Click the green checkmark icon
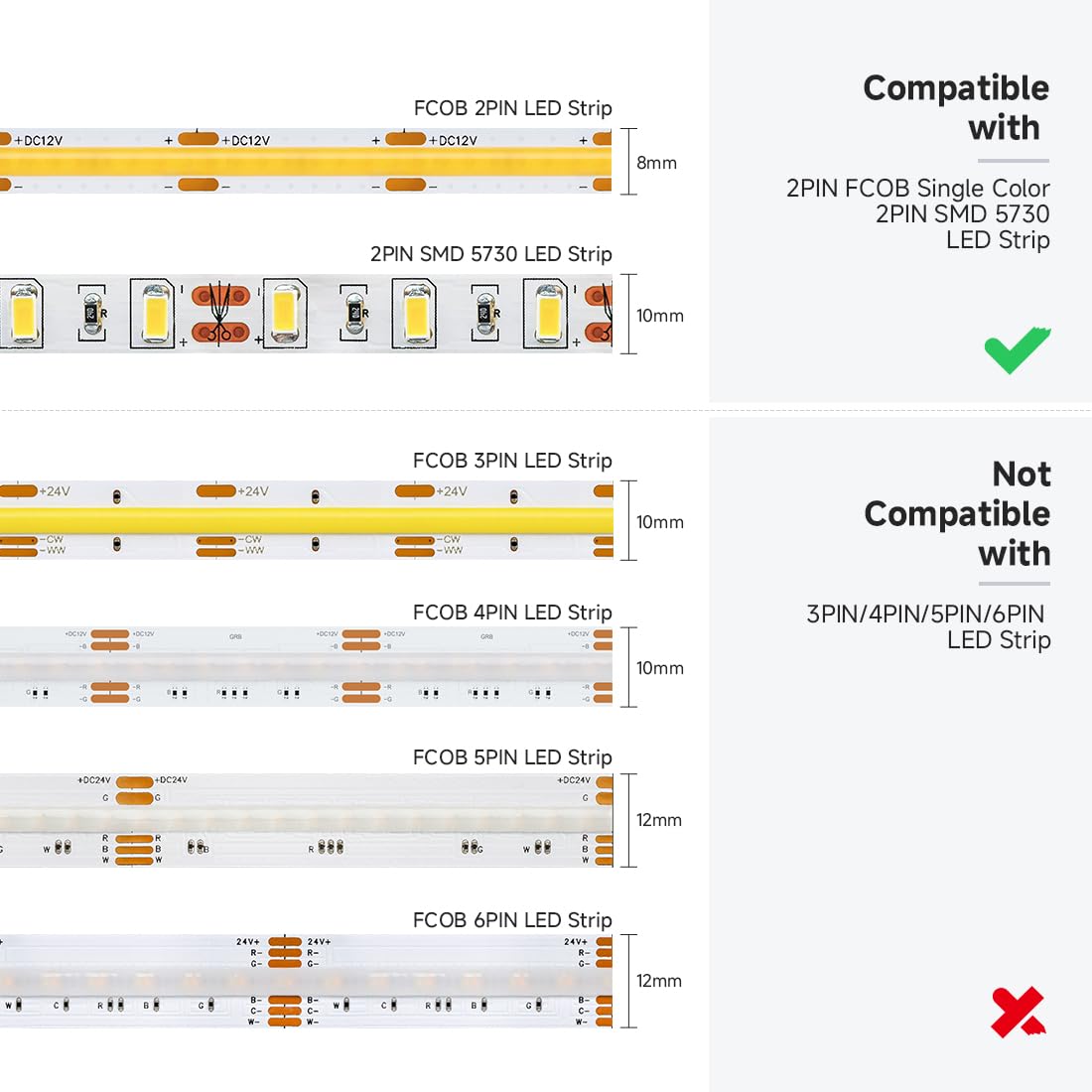The image size is (1092, 1092). click(x=1017, y=349)
